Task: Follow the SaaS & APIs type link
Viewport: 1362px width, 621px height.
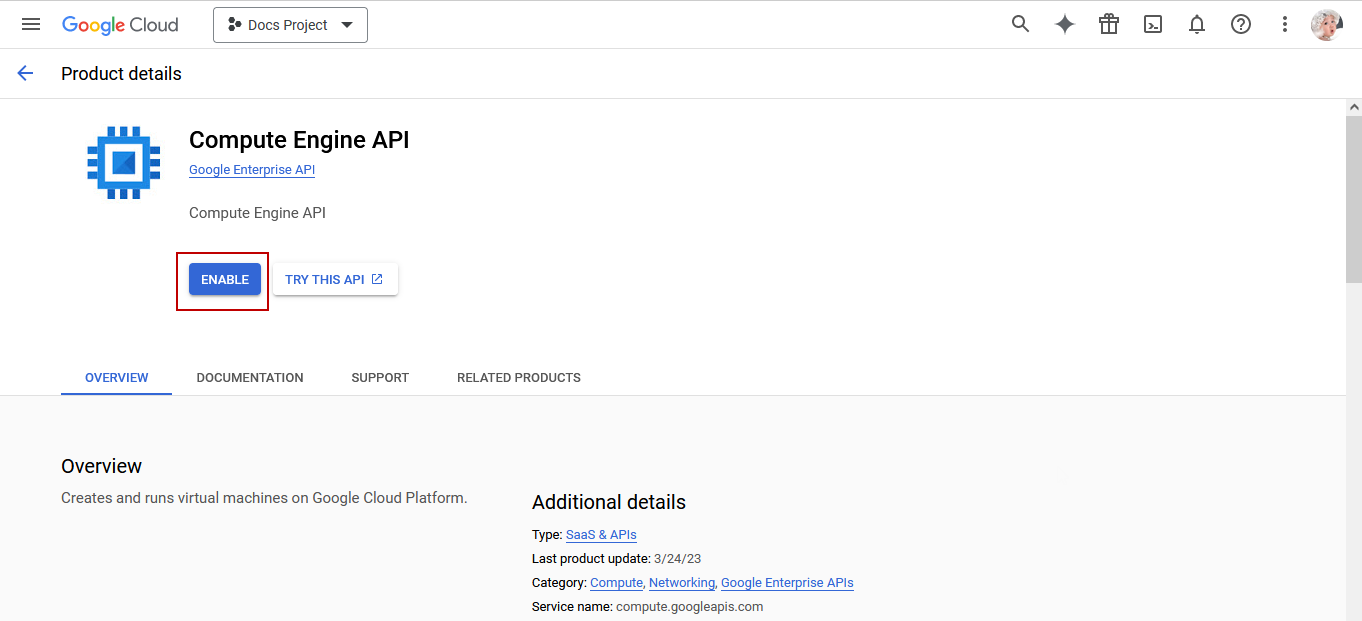Action: (601, 535)
